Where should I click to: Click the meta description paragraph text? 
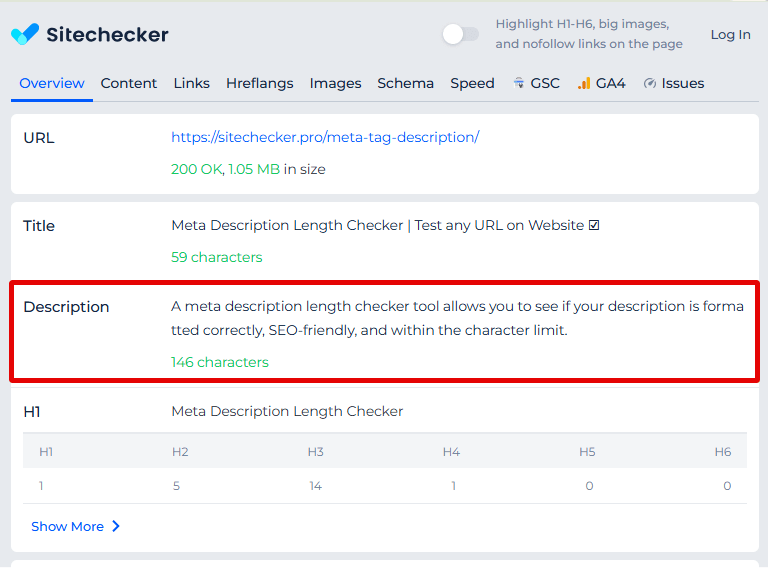tap(457, 318)
